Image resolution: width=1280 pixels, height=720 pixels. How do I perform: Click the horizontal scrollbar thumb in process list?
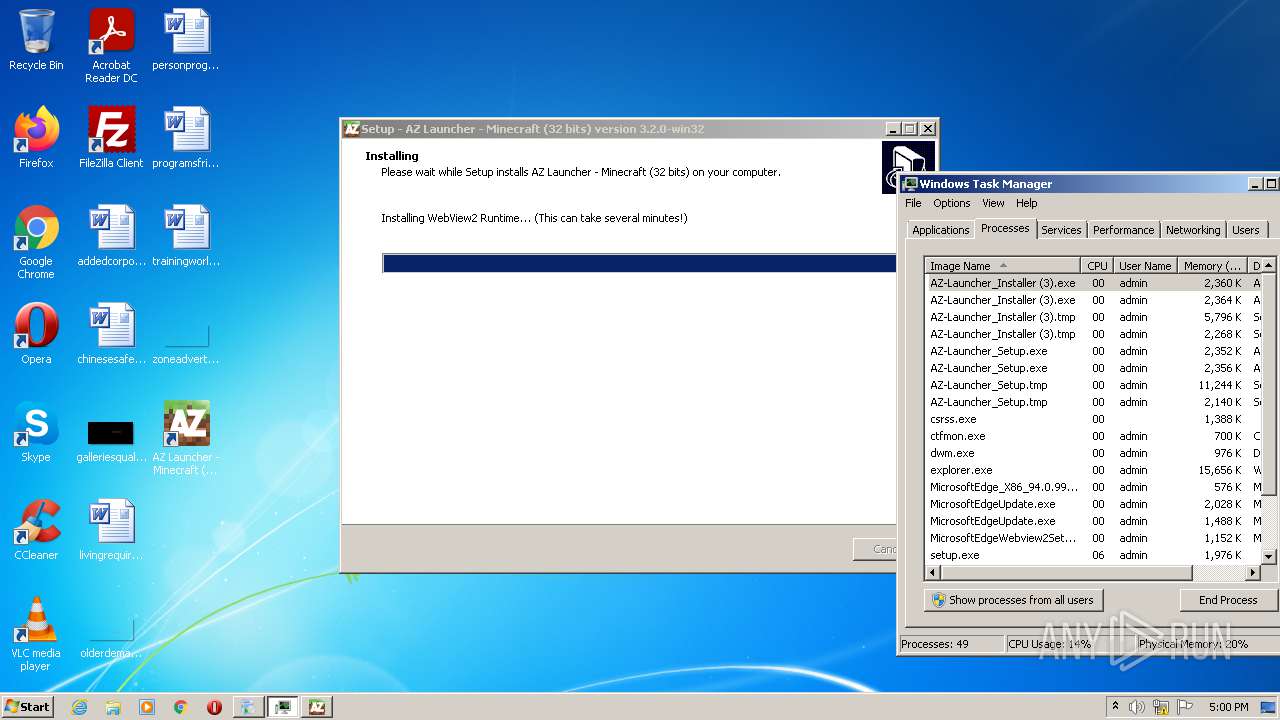[1067, 573]
